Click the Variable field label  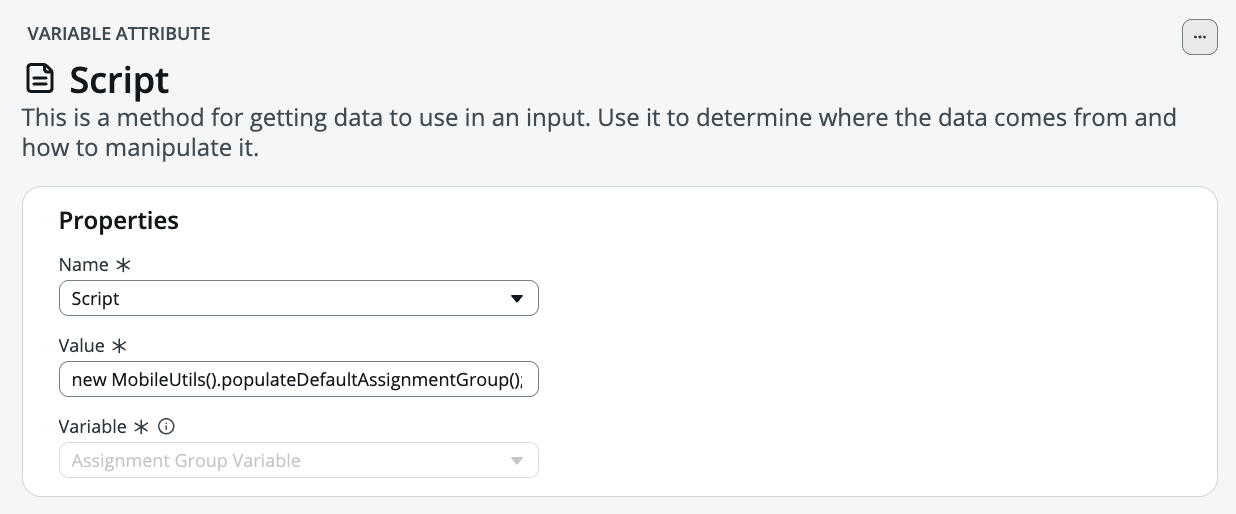pos(93,426)
